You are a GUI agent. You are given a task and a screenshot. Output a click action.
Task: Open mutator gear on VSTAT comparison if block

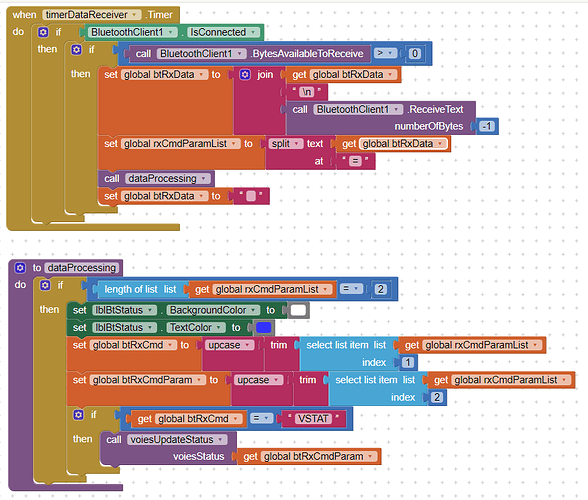[x=78, y=414]
